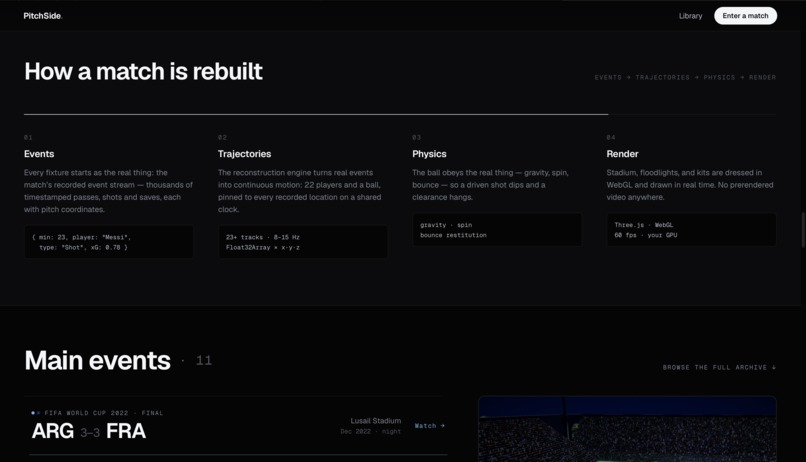Click the events count 11
The height and width of the screenshot is (462, 806).
(x=204, y=360)
